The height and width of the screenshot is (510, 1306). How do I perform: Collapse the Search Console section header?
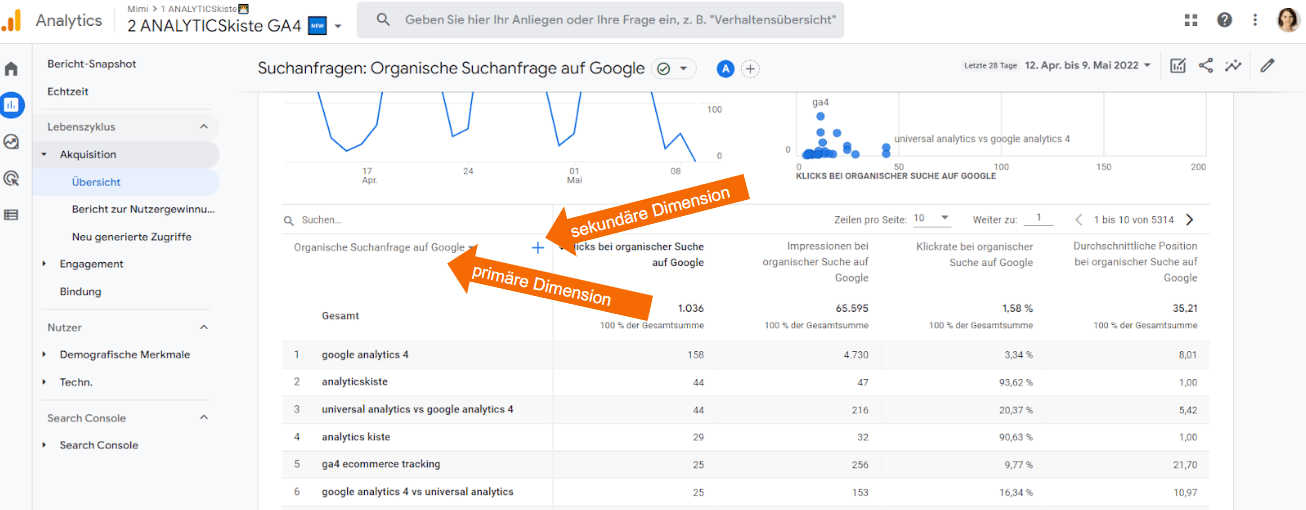tap(204, 418)
